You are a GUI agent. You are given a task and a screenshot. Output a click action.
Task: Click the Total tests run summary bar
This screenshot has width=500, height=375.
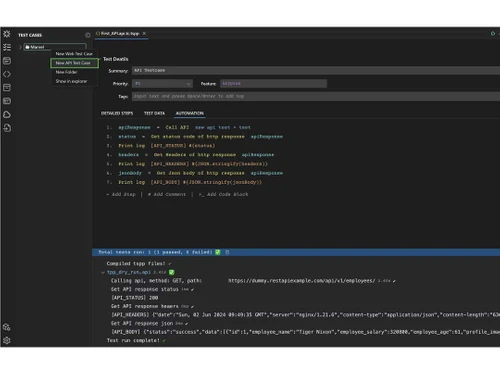[296, 252]
